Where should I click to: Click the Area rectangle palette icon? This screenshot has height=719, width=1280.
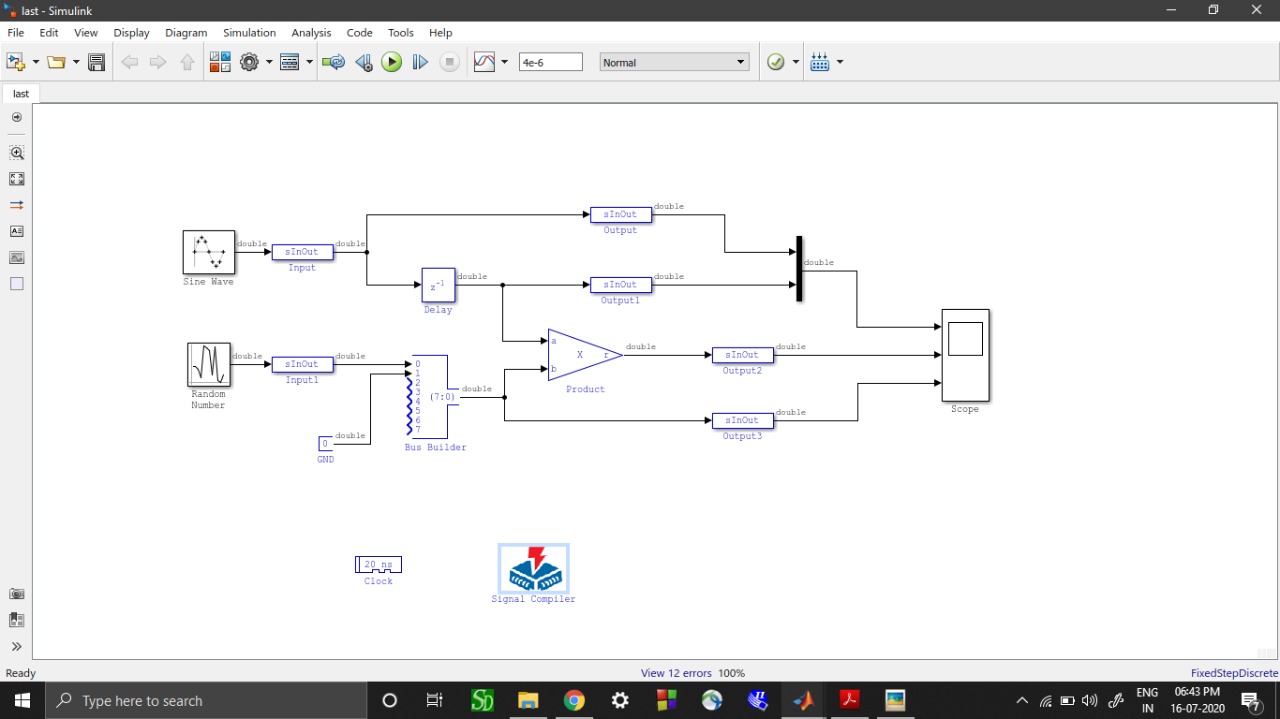[17, 284]
